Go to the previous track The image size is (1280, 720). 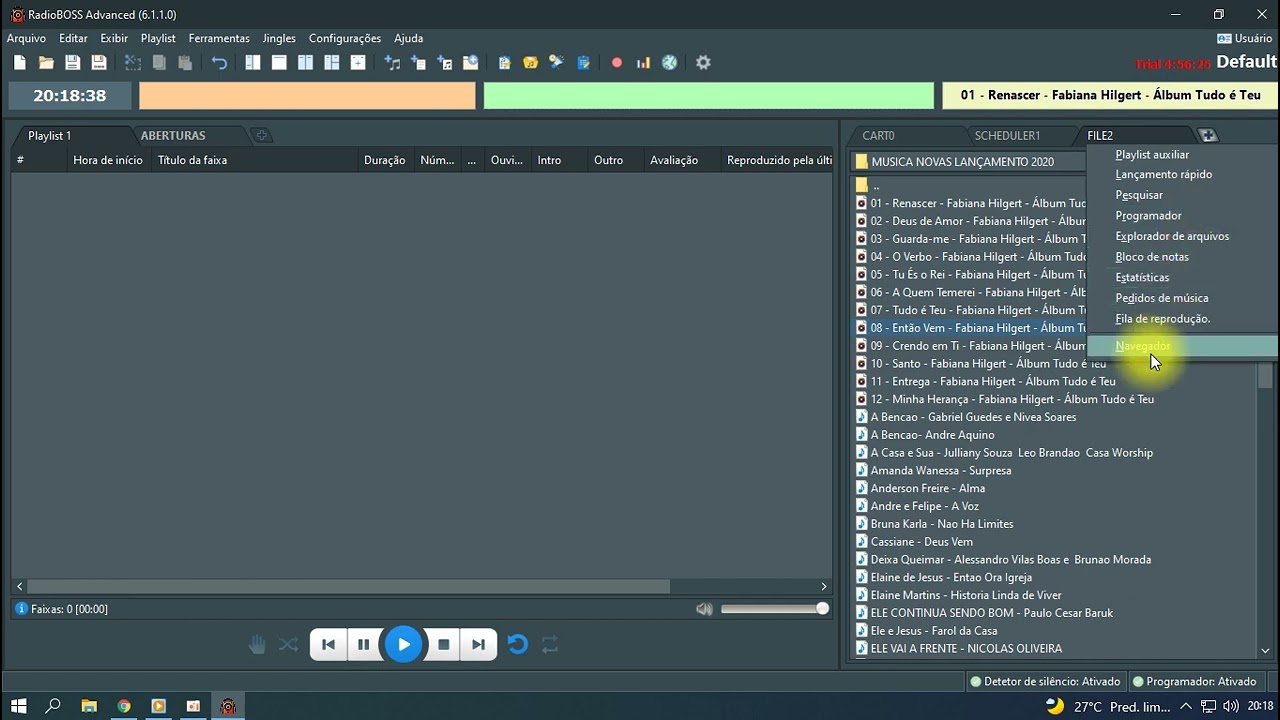[328, 644]
